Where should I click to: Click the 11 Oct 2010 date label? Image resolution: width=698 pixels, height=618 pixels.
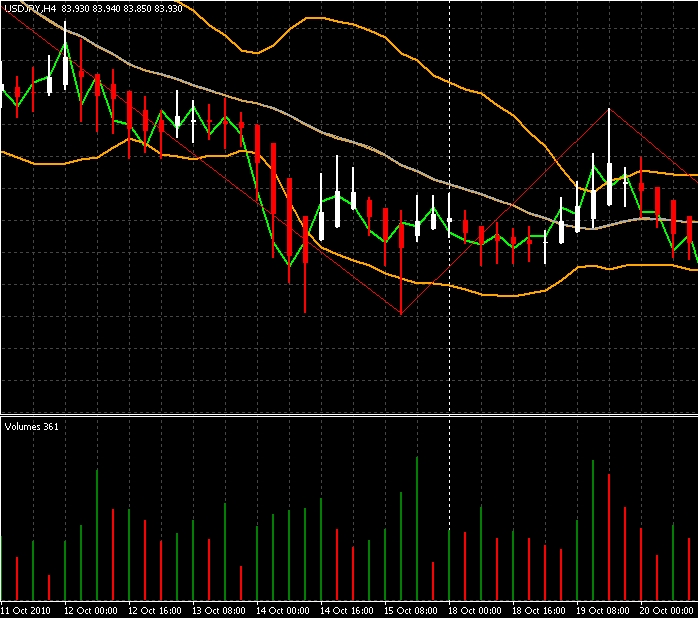(x=25, y=610)
